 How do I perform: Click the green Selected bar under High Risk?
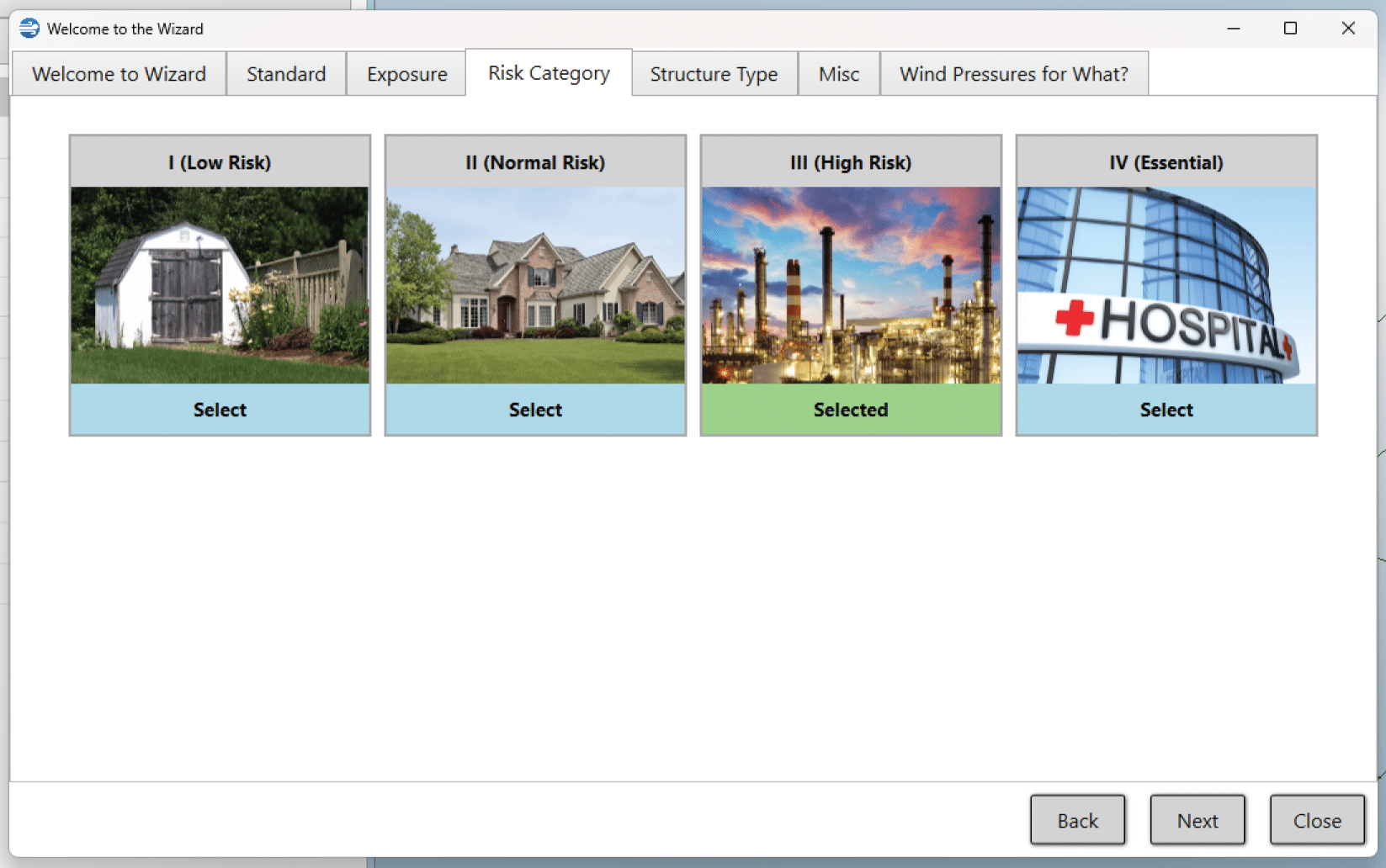point(851,410)
